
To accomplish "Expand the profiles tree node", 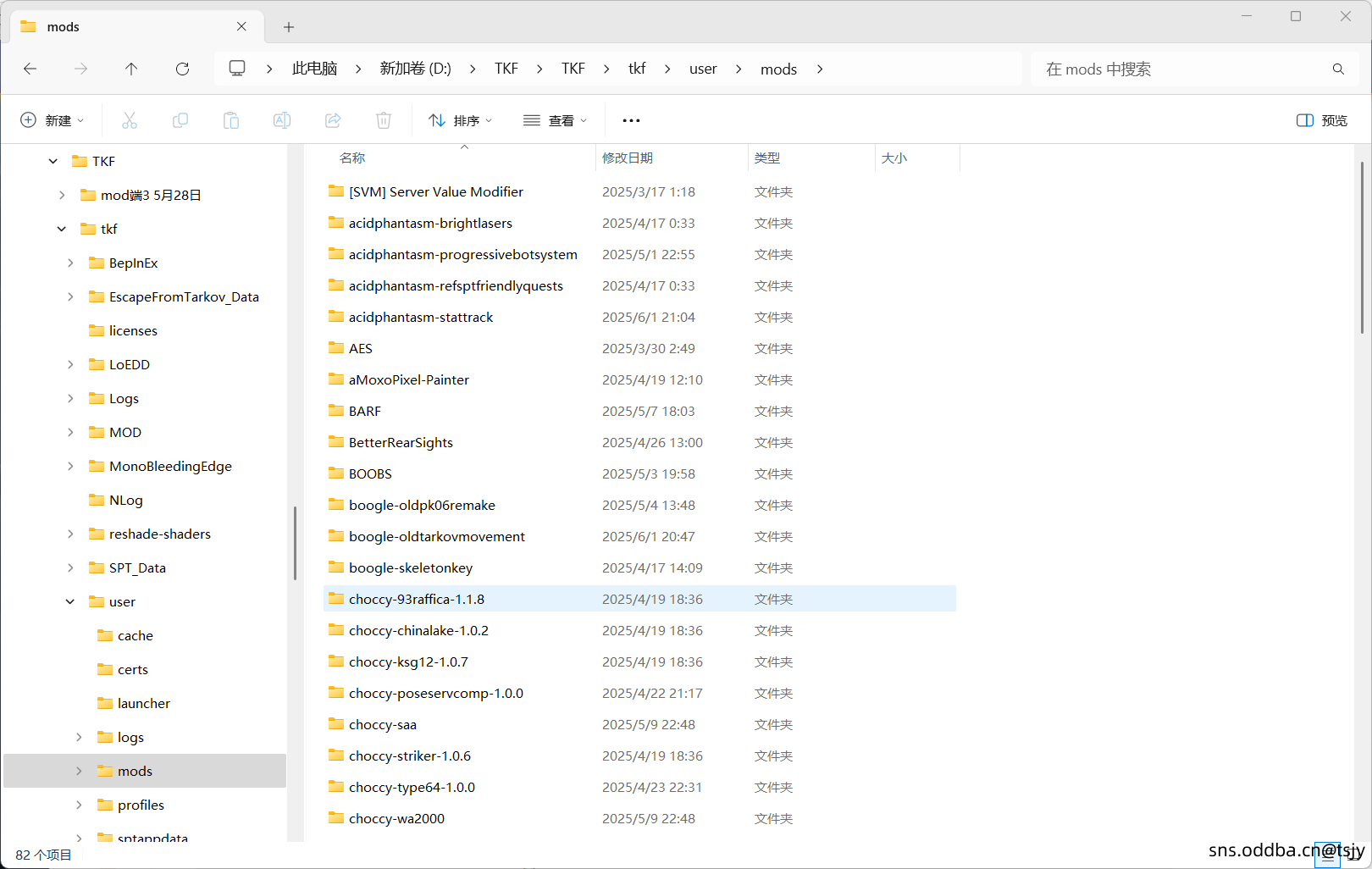I will point(79,805).
